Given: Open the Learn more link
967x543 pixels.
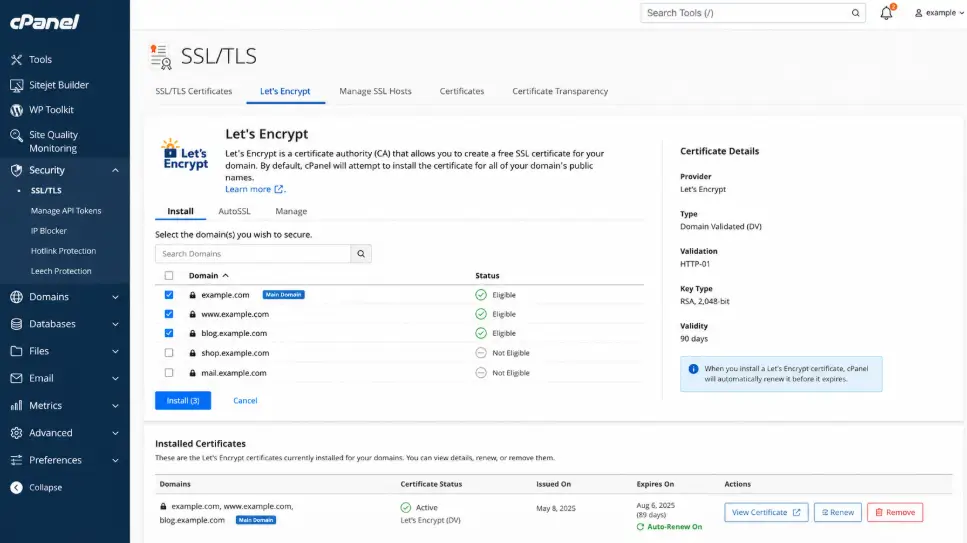Looking at the screenshot, I should click(x=254, y=189).
